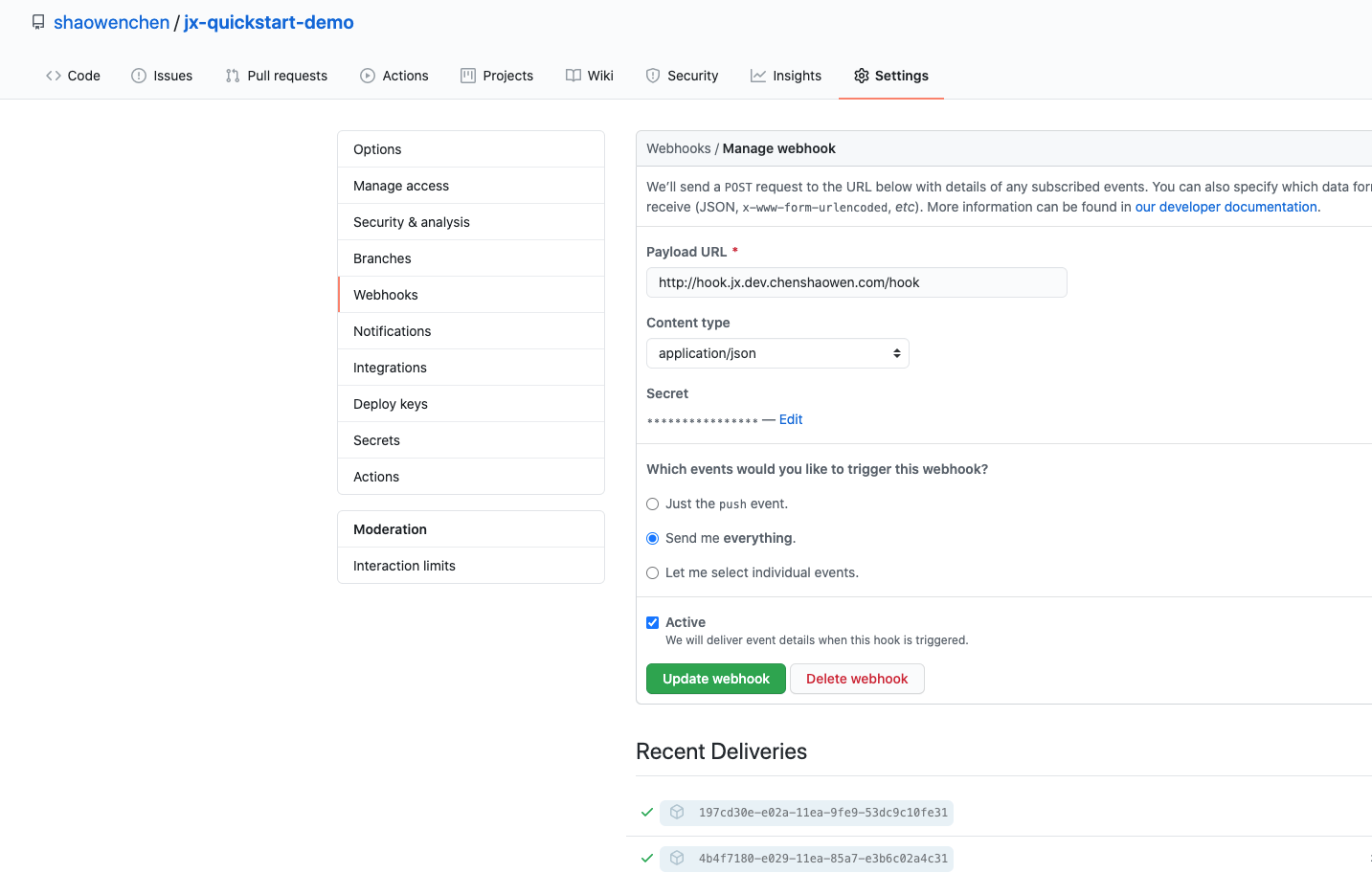Click the Insights graph icon
The height and width of the screenshot is (873, 1372).
click(x=758, y=76)
